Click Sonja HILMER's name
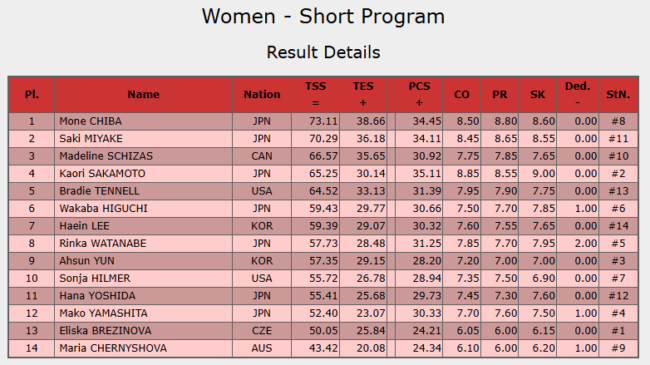650x365 pixels. tap(95, 278)
